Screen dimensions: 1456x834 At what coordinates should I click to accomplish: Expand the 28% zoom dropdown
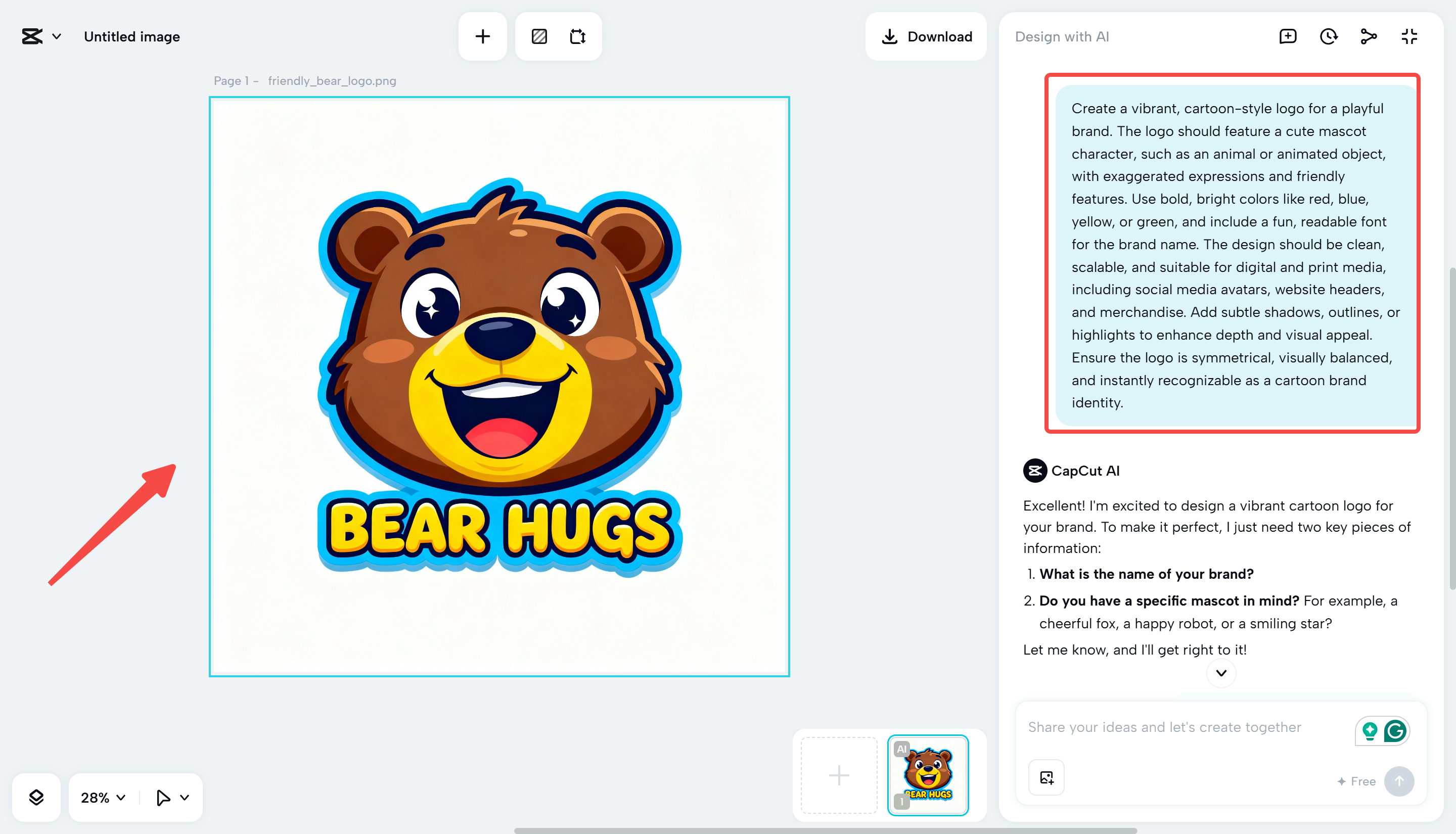[103, 797]
